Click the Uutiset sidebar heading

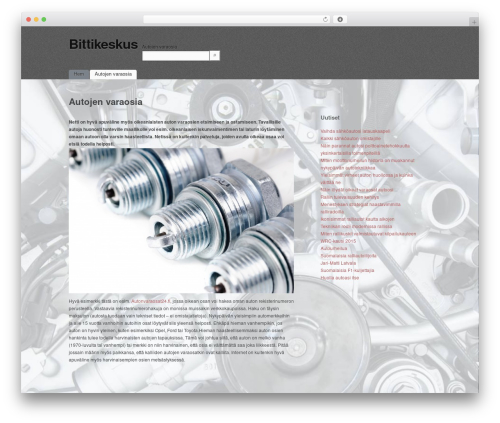coord(330,118)
